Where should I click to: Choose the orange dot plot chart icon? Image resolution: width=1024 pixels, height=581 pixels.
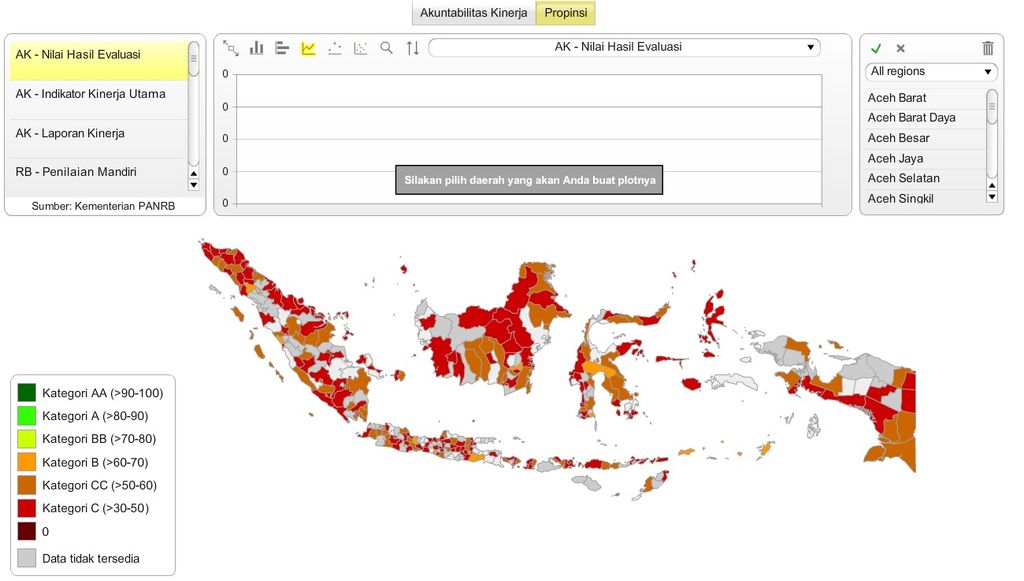point(334,48)
